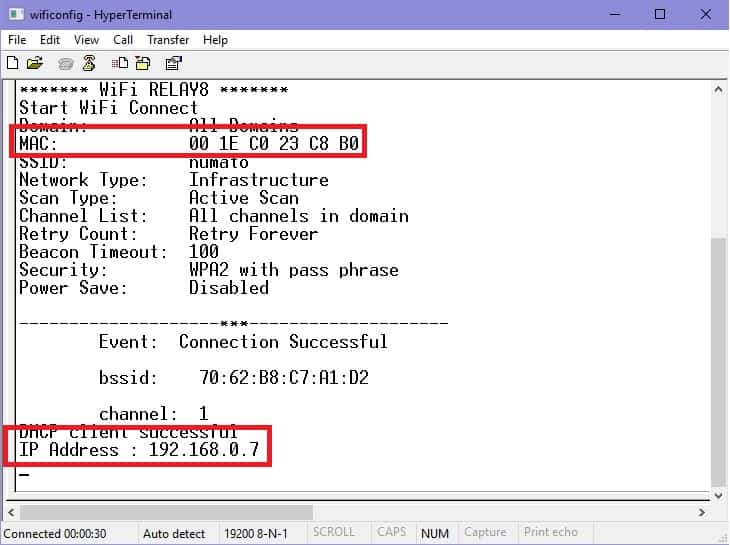This screenshot has width=730, height=545.
Task: Open the View menu
Action: coord(87,40)
